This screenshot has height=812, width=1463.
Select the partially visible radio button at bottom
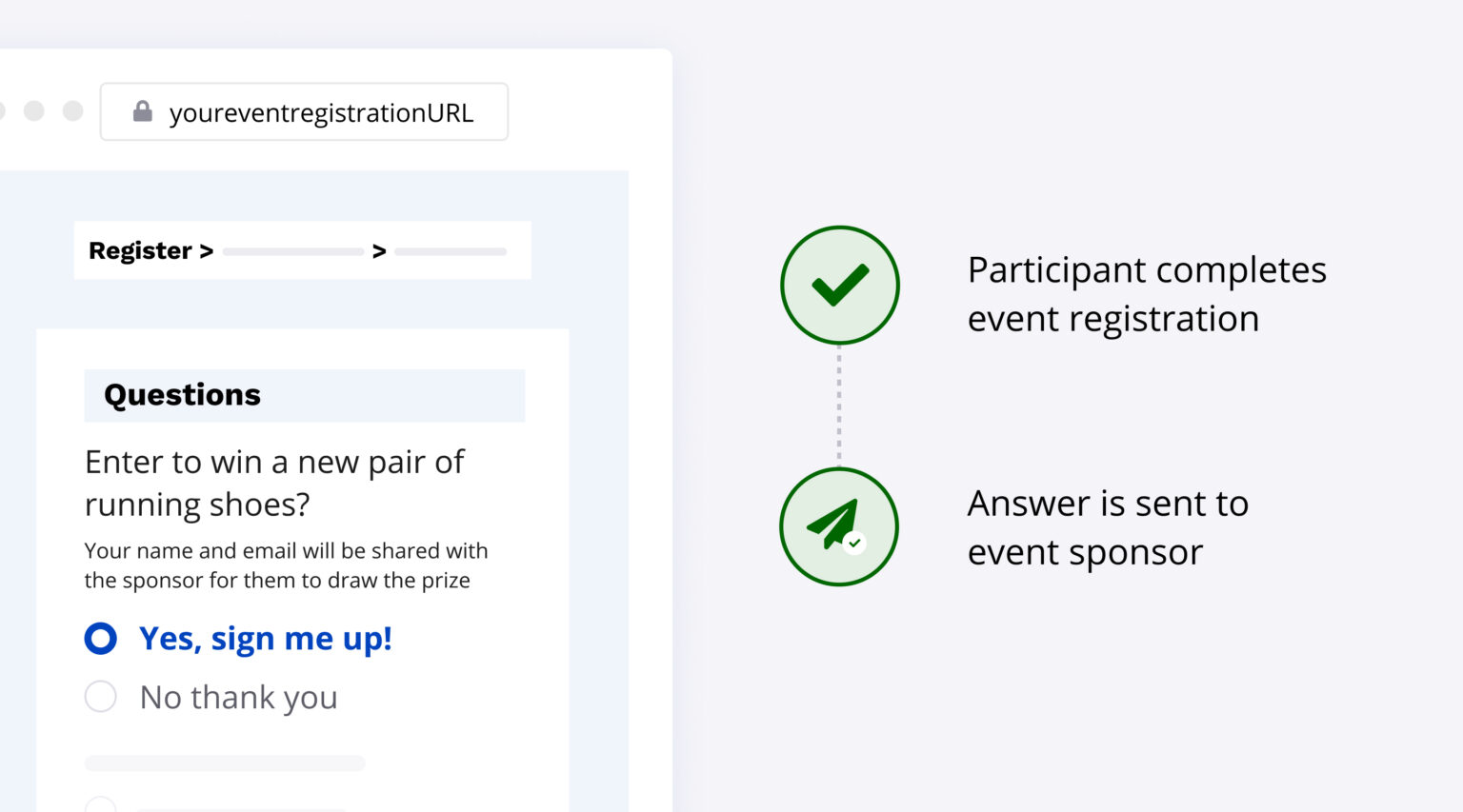[101, 805]
